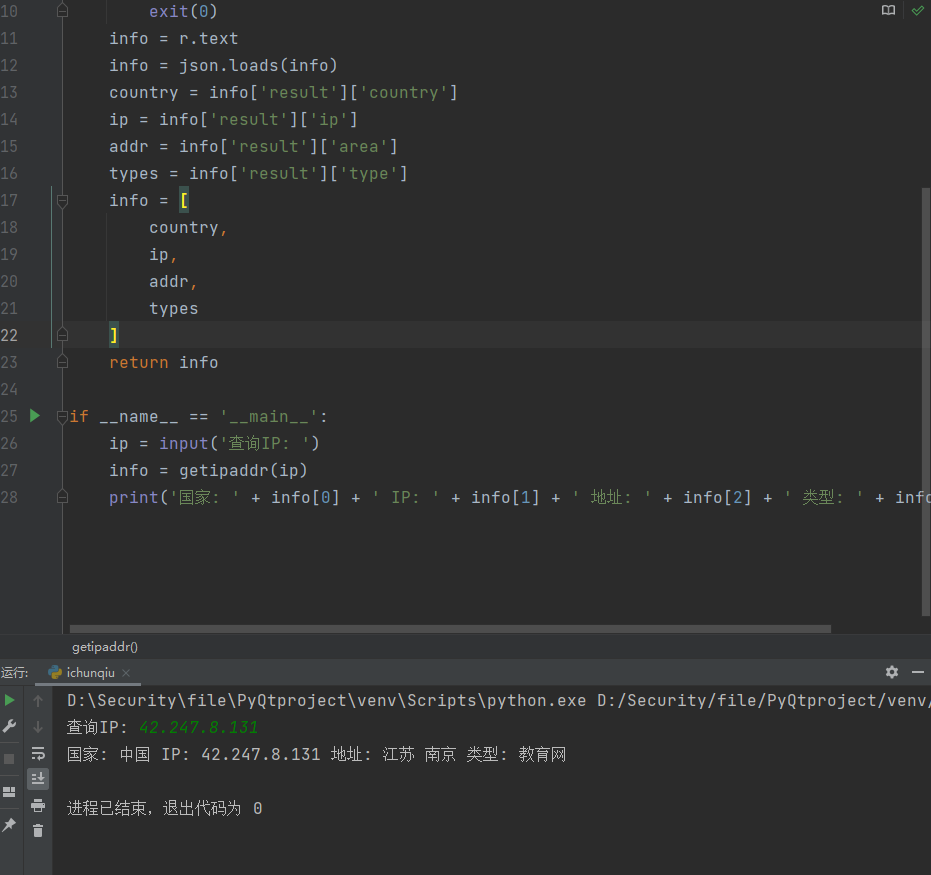Hide the run tool window minimize dash
Screen dimensions: 931x875
[918, 672]
